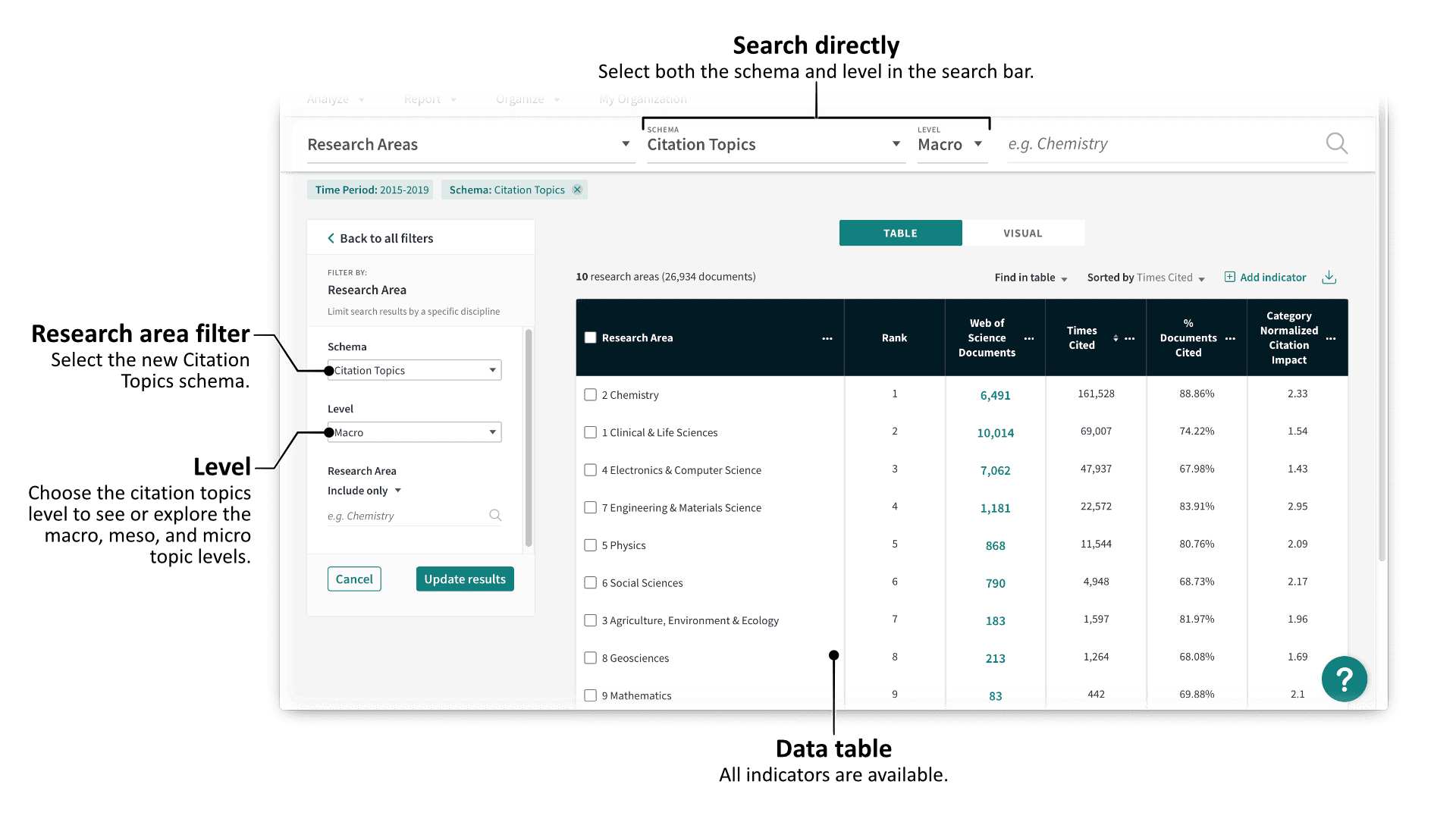Expand the Level Macro dropdown in filter panel

pos(414,432)
